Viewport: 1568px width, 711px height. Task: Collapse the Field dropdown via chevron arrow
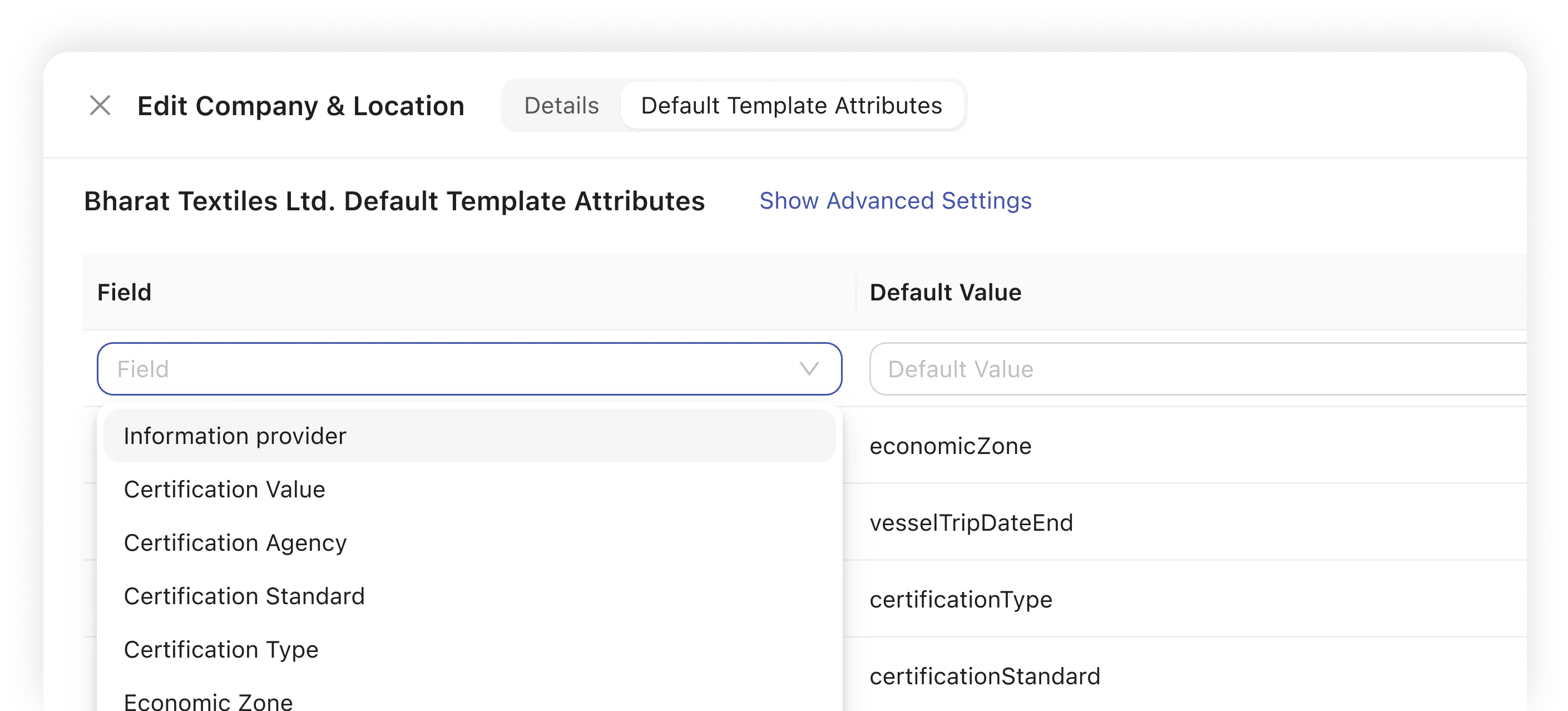(808, 369)
